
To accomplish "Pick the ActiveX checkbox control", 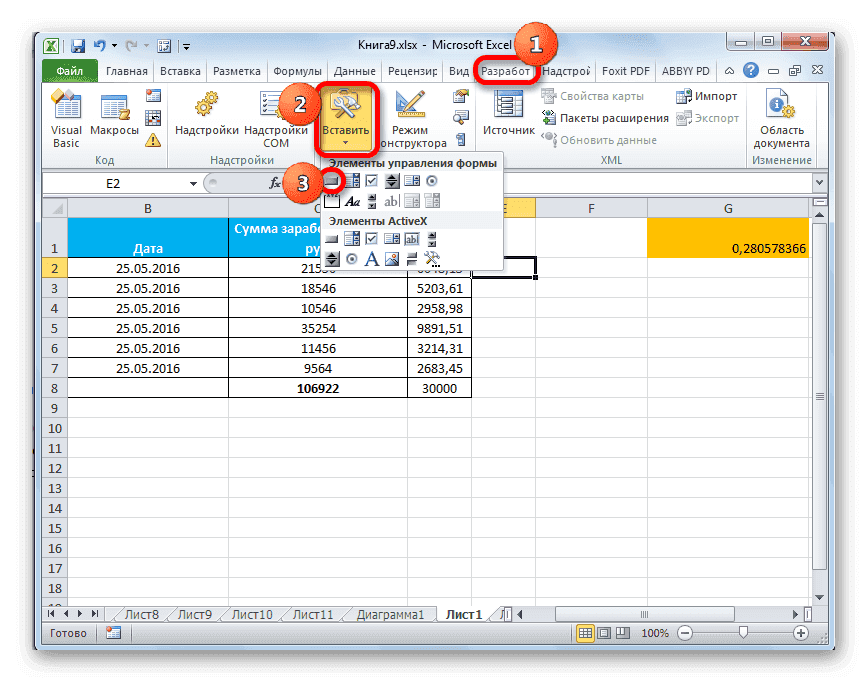I will coord(371,239).
